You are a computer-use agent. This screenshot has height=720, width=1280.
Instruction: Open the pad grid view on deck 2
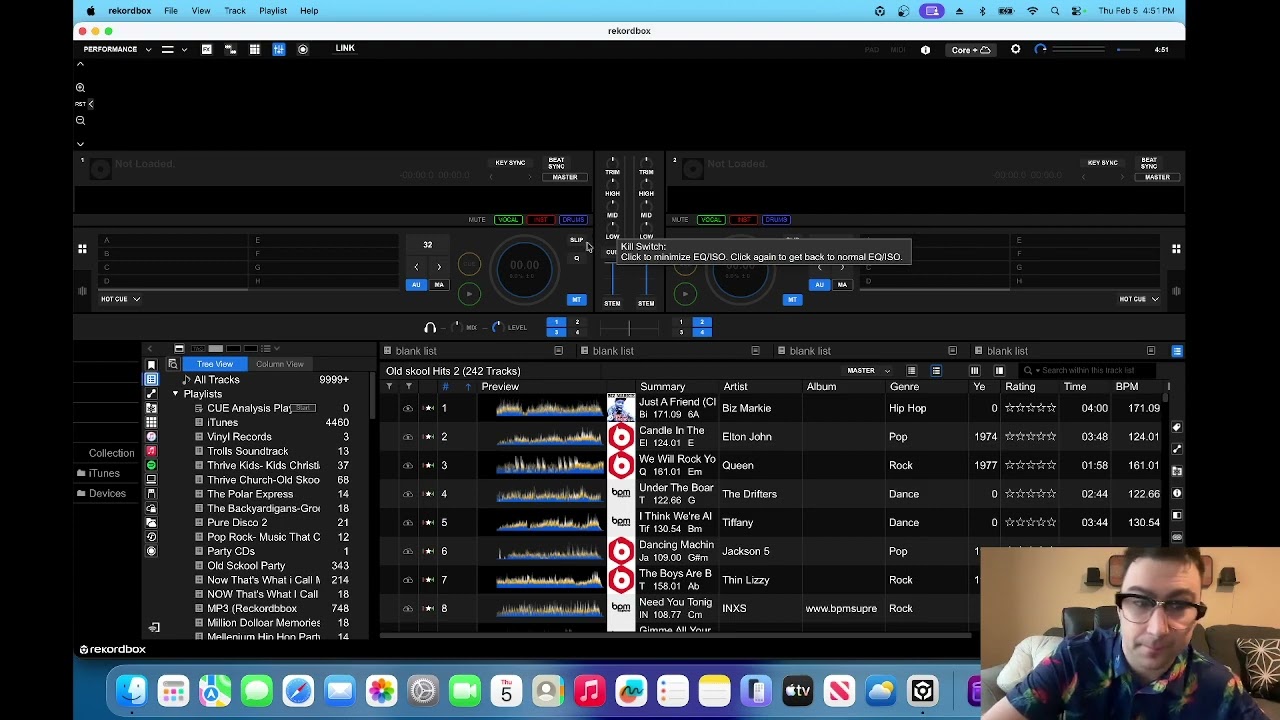1176,249
